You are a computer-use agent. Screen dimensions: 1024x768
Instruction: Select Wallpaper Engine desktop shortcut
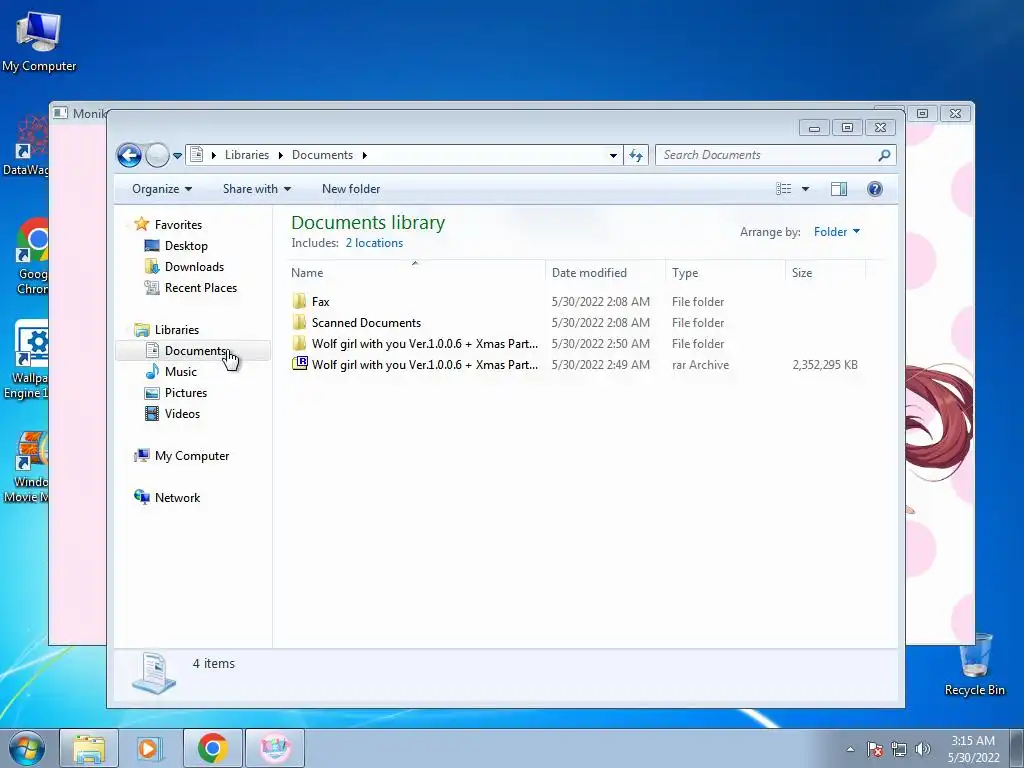(26, 360)
